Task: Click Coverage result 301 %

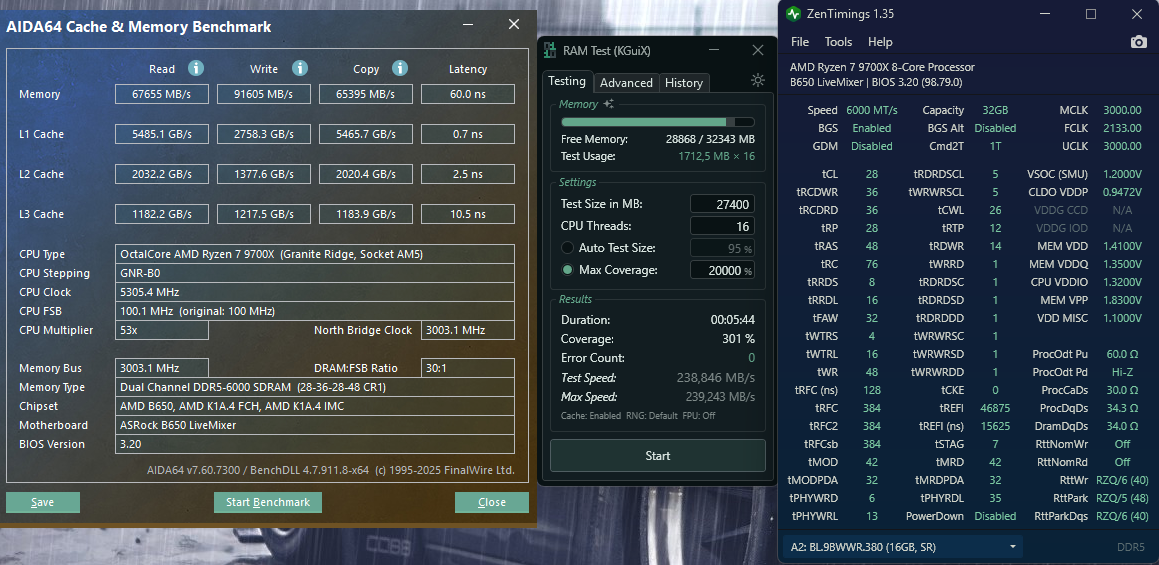Action: click(x=738, y=339)
